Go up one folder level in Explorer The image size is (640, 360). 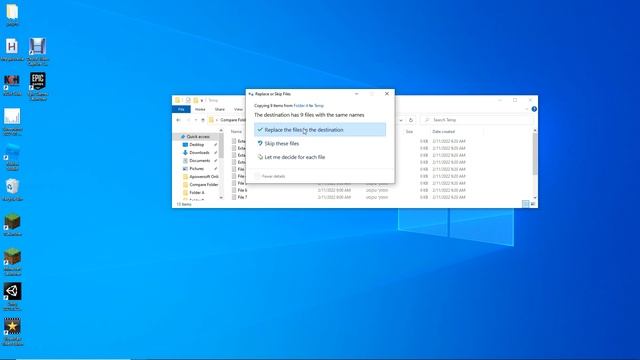tap(203, 120)
